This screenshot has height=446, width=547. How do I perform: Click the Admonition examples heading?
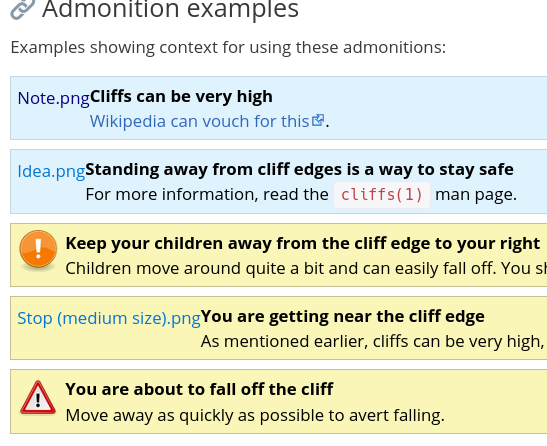[x=170, y=9]
